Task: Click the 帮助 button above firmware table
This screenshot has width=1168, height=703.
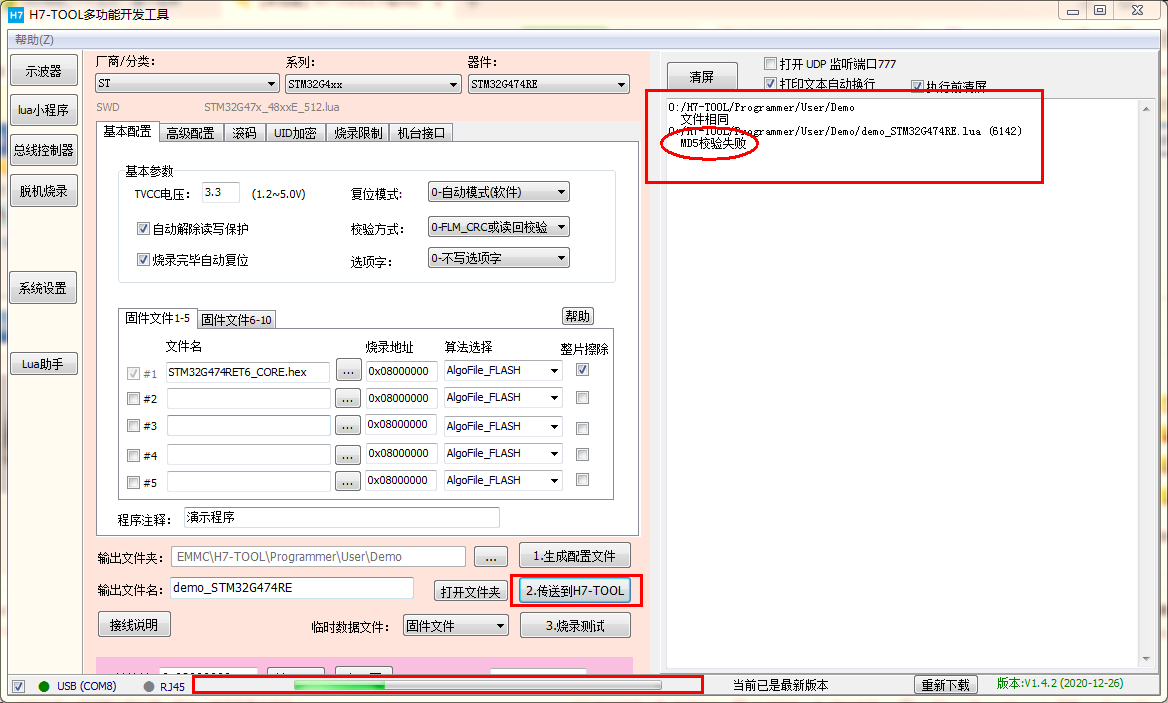Action: (577, 316)
